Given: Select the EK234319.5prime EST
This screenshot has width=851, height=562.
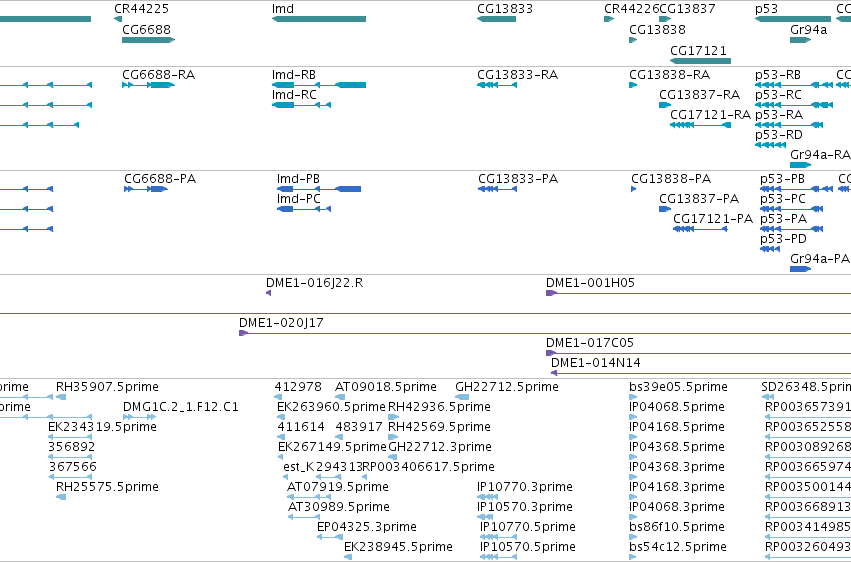Looking at the screenshot, I should point(70,437).
